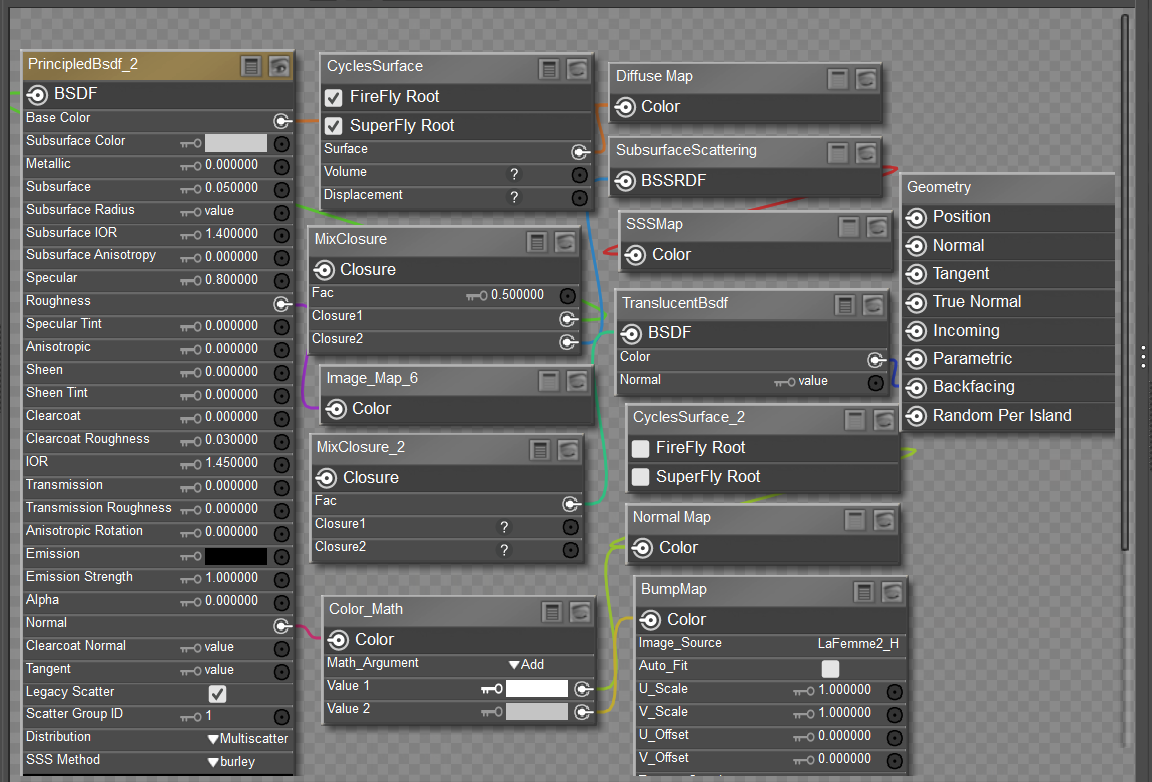Viewport: 1152px width, 782px height.
Task: Click Base Color input connector
Action: (x=281, y=121)
